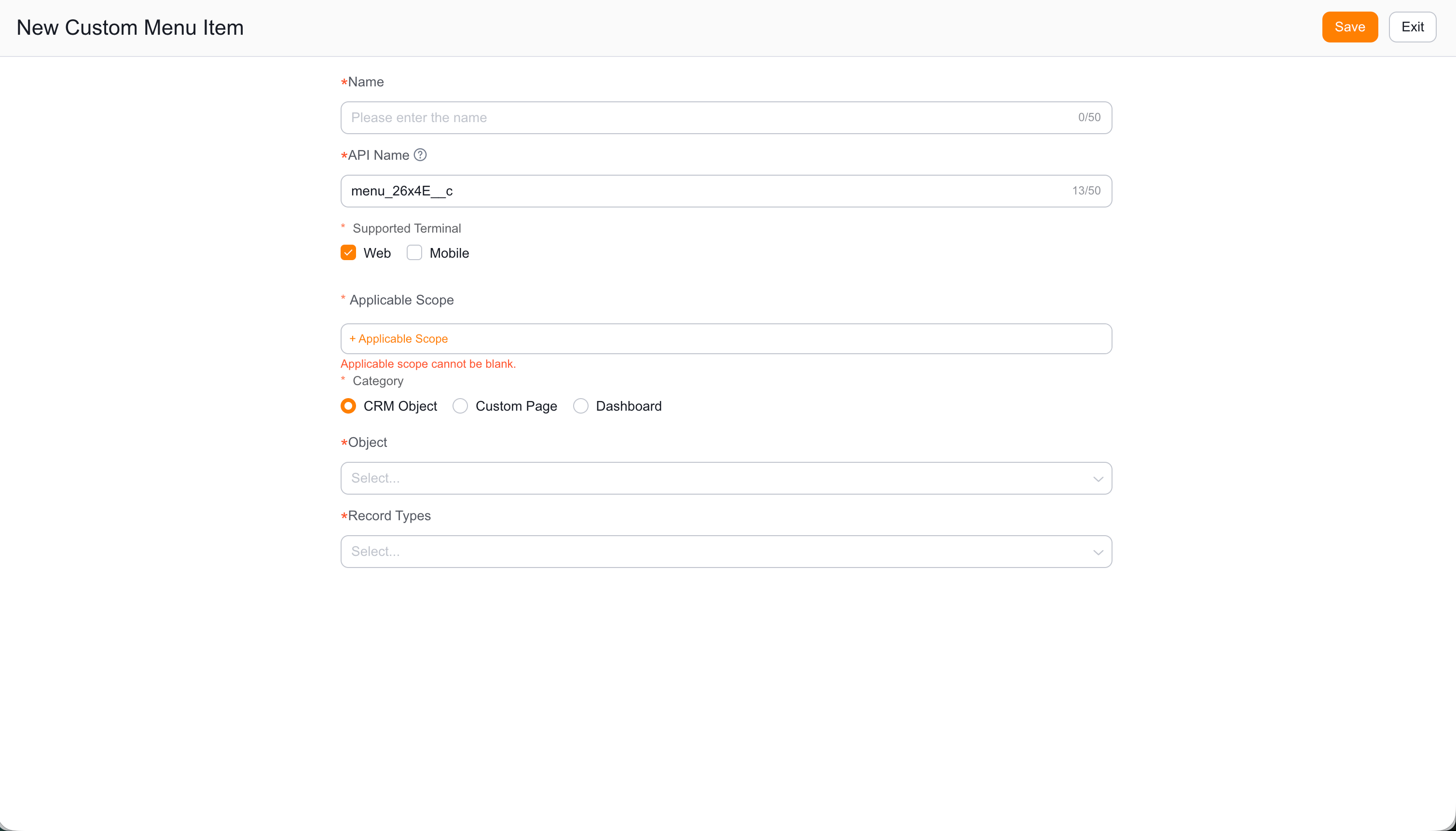Choose the Custom Page category
Viewport: 1456px width, 831px height.
(x=460, y=406)
